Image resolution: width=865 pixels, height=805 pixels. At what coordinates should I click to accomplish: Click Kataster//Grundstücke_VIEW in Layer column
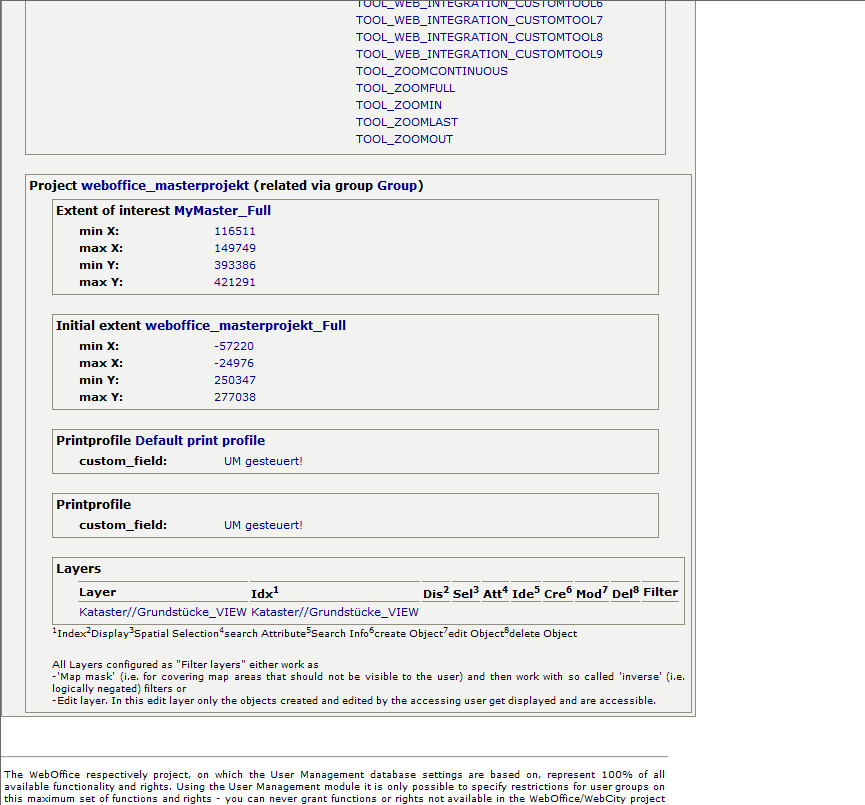pos(163,612)
